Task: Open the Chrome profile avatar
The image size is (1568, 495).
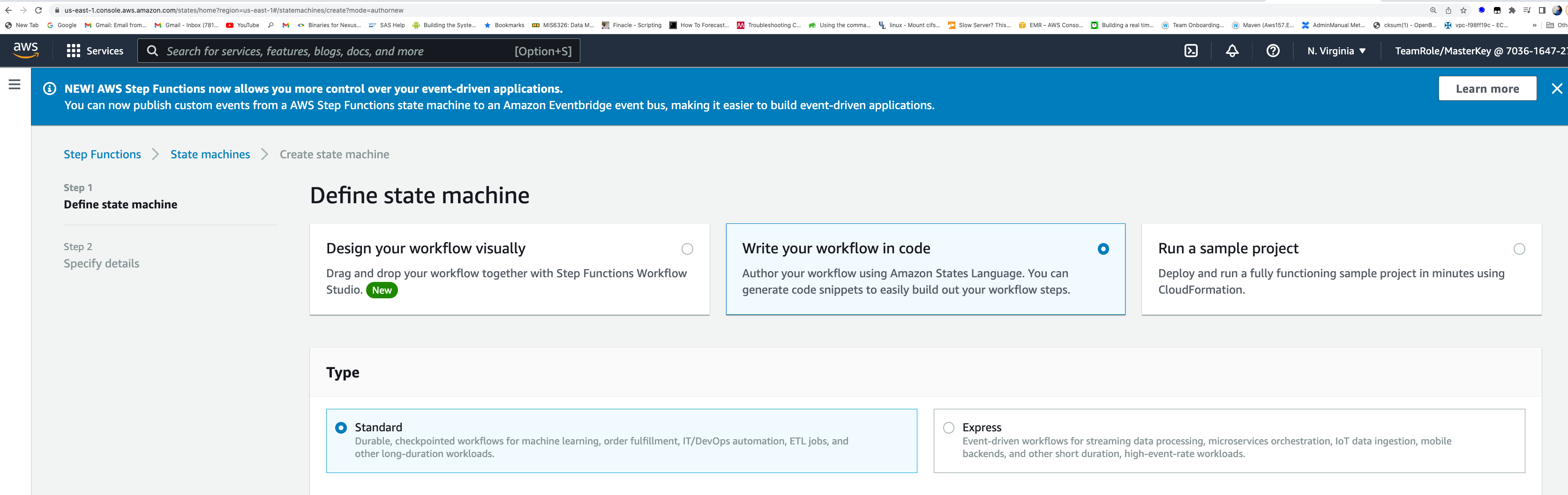Action: pyautogui.click(x=1557, y=10)
